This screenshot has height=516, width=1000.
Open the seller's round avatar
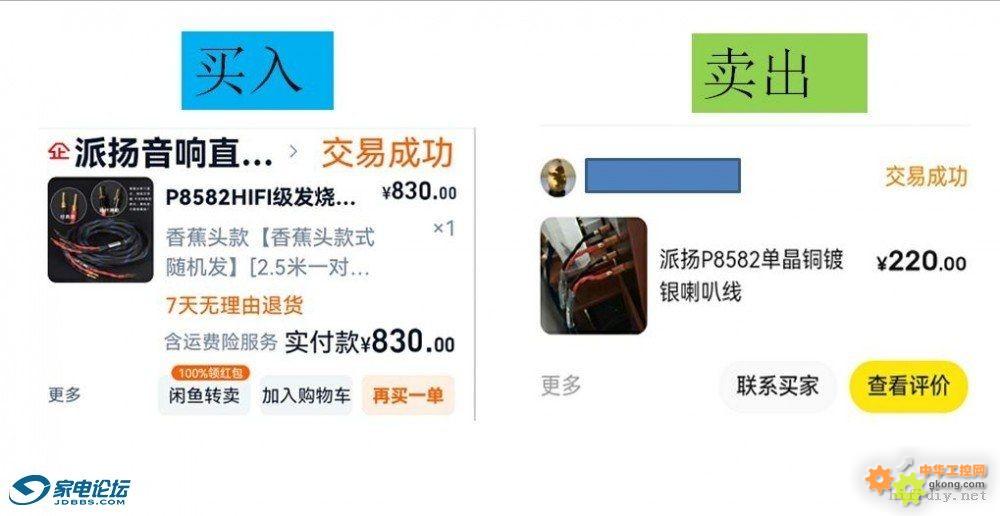558,177
